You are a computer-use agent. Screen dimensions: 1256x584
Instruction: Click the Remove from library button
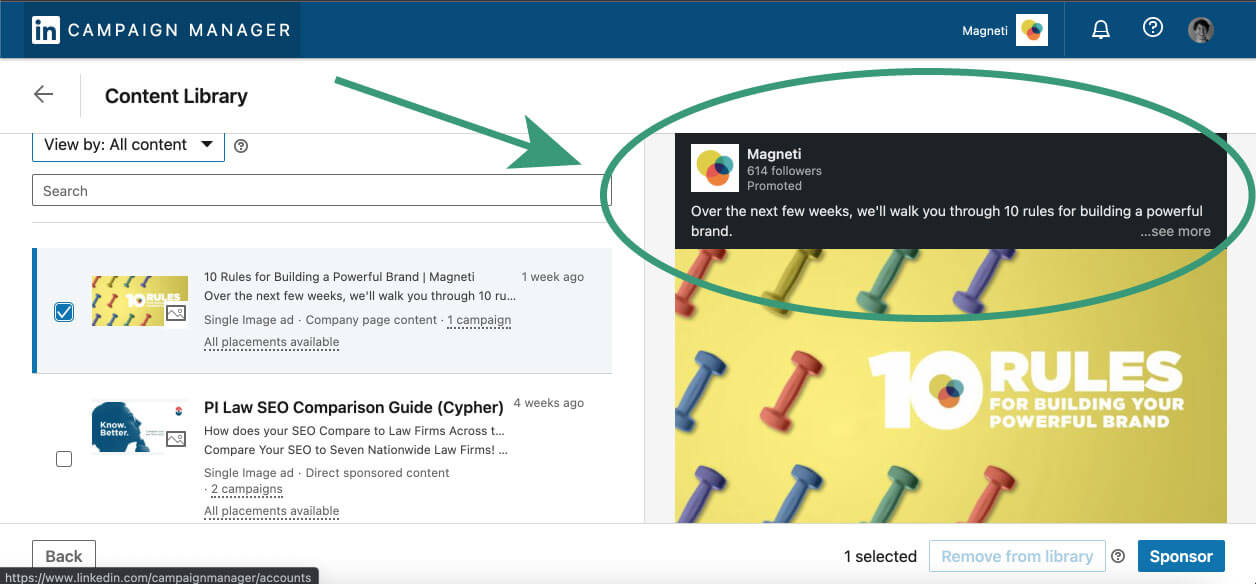1017,556
